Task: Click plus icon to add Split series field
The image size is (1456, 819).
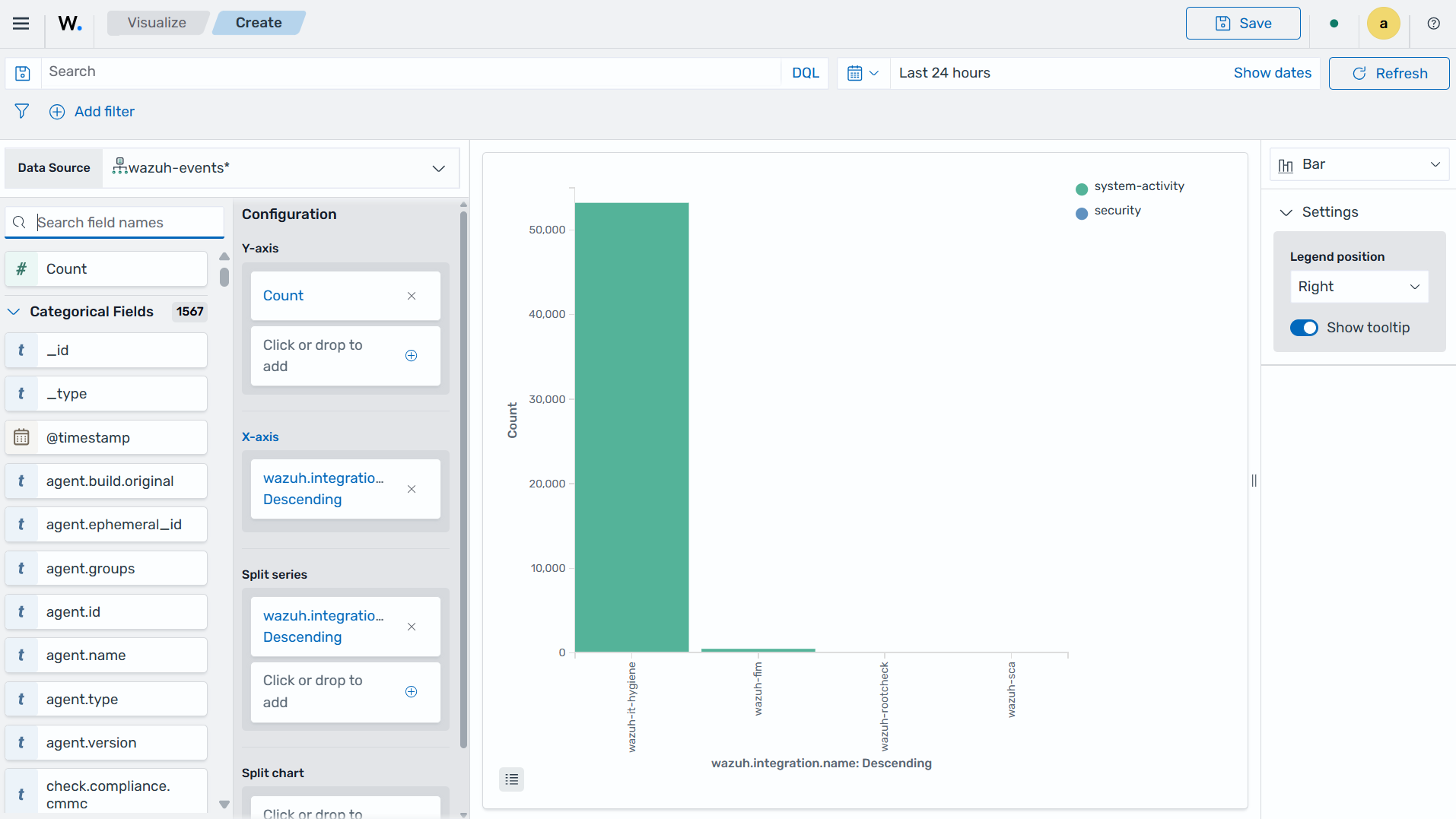Action: (412, 691)
